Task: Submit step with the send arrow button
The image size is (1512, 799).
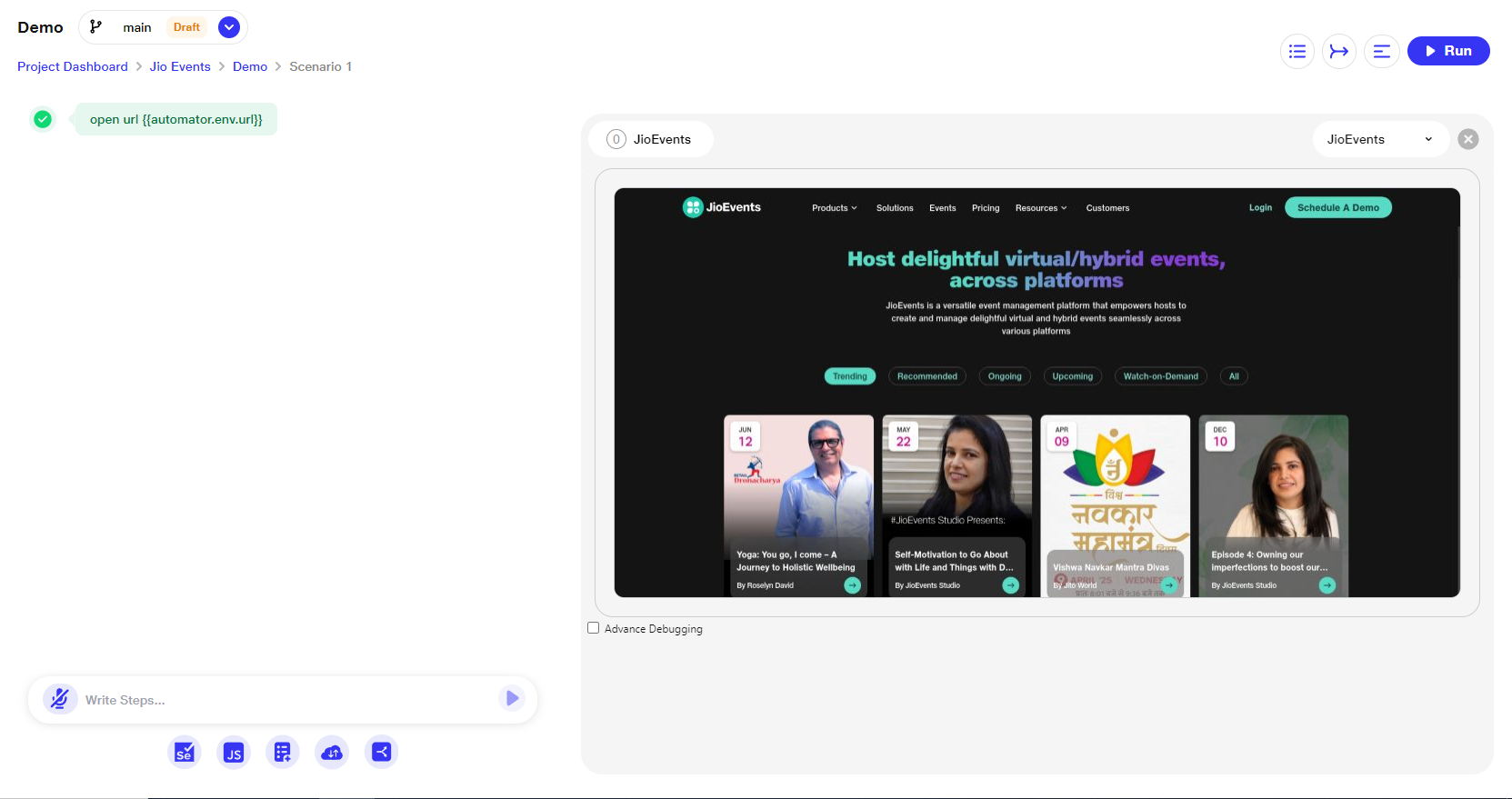Action: 512,698
